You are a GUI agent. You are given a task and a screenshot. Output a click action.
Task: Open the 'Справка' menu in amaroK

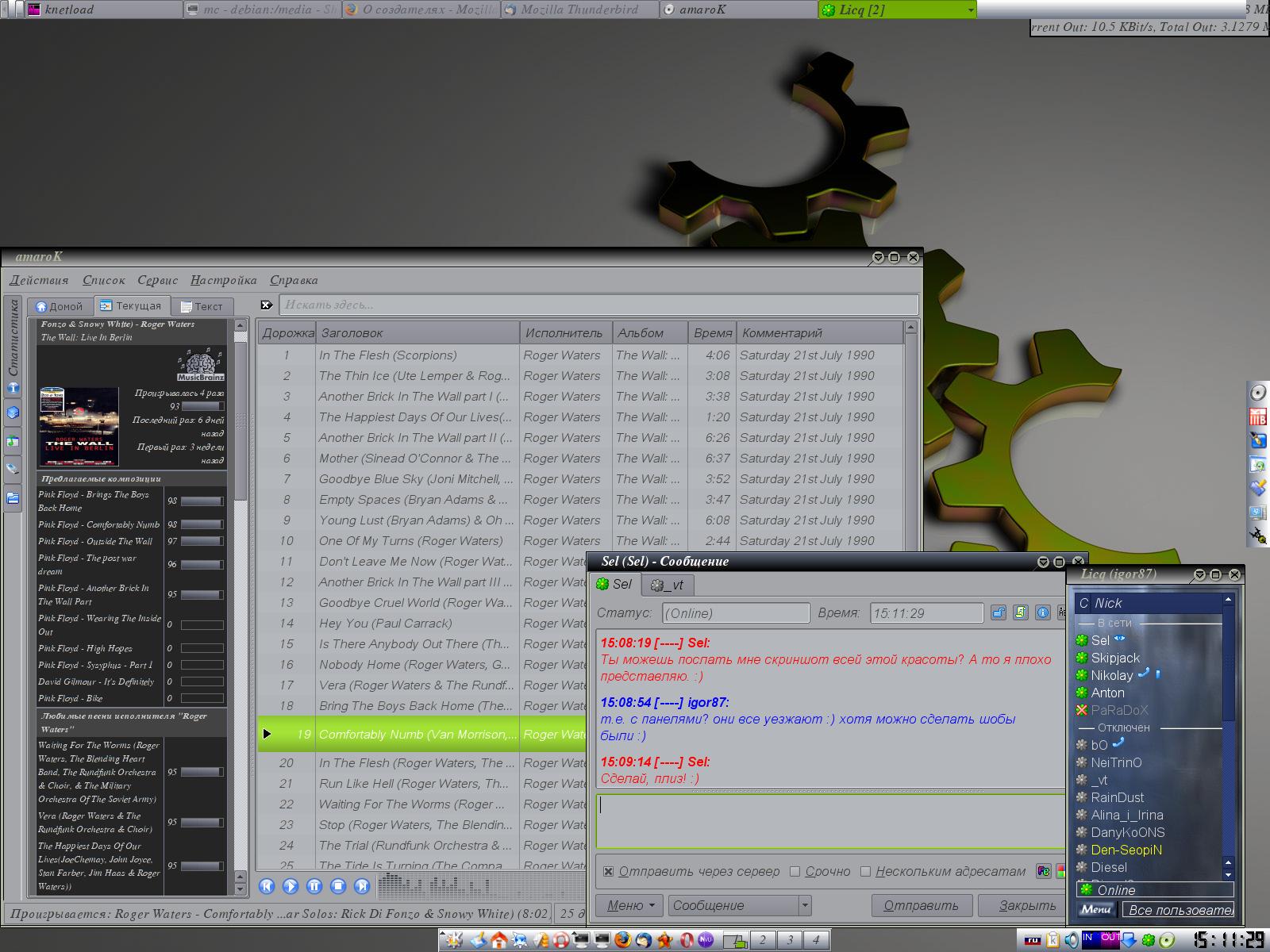click(x=294, y=280)
